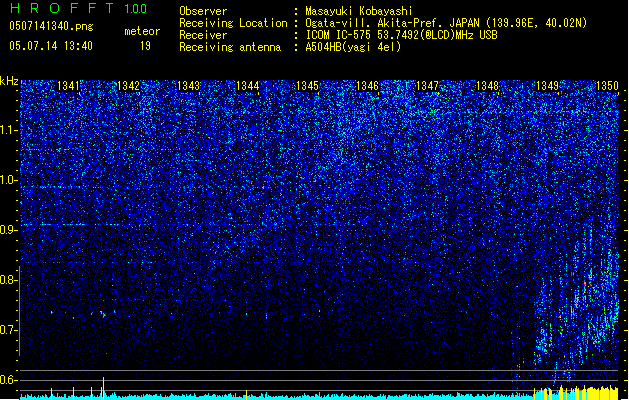Viewport: 629px width, 400px height.
Task: Click the ICOM IC-575 receiver text
Action: 401,35
